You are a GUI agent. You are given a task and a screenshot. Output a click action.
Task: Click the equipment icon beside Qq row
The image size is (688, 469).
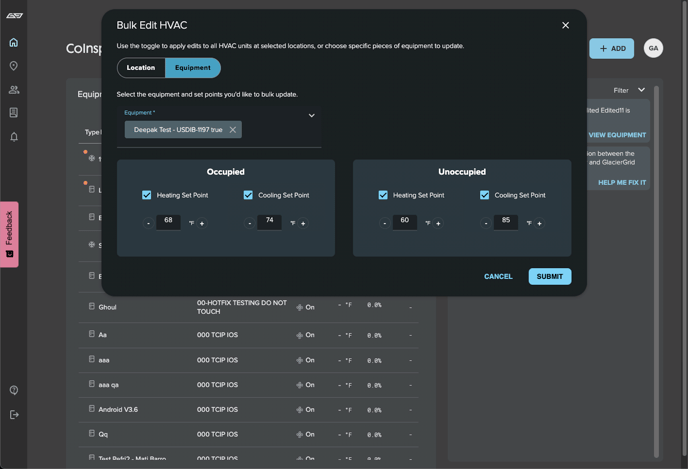tap(92, 433)
